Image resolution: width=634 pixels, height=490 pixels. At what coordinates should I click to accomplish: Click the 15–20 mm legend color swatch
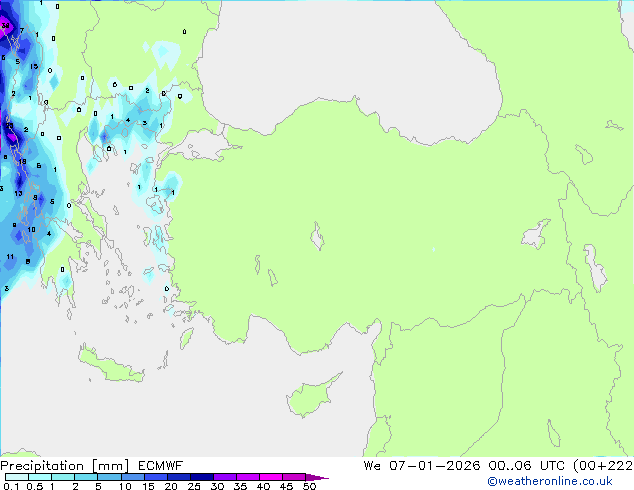click(x=155, y=477)
